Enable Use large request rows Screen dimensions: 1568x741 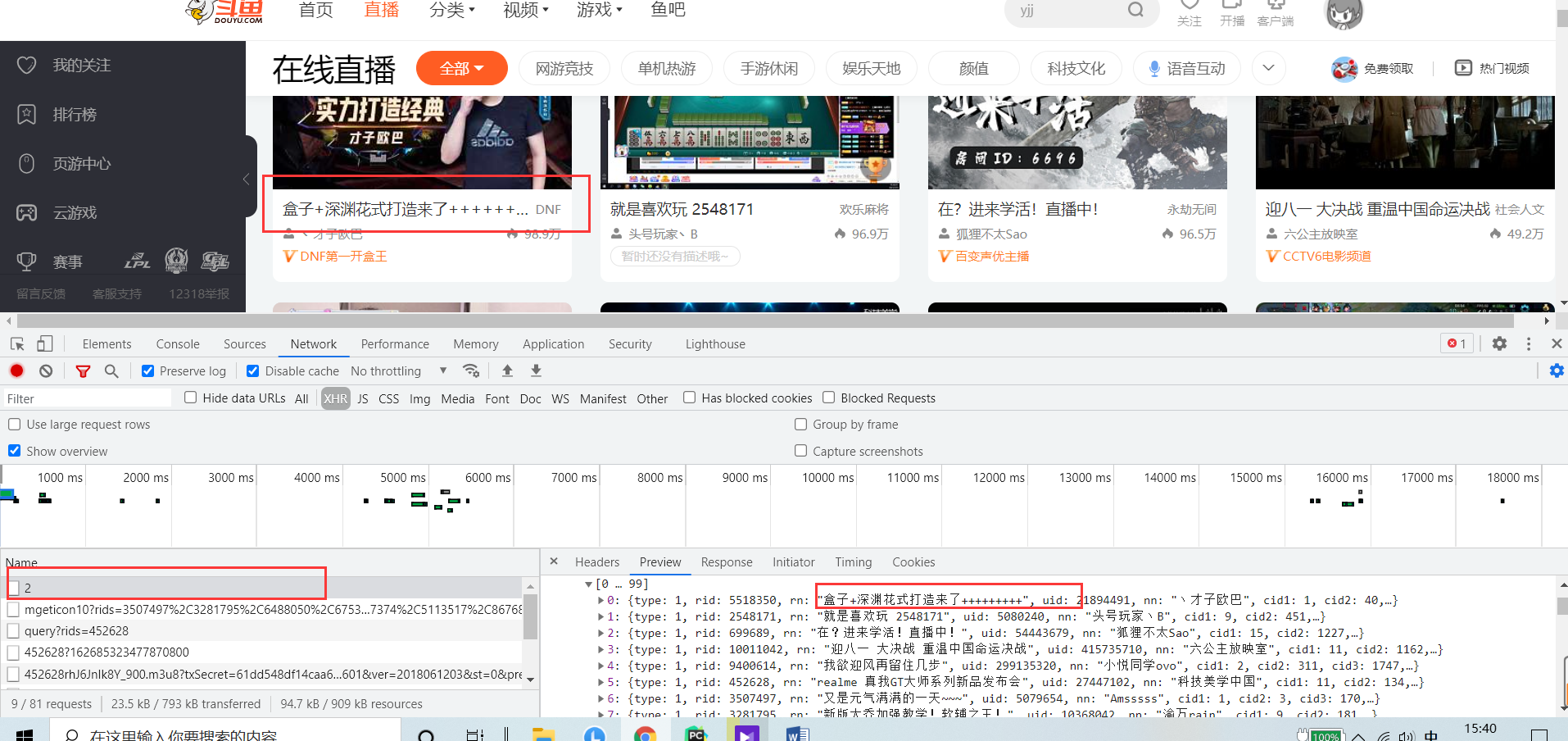click(14, 424)
